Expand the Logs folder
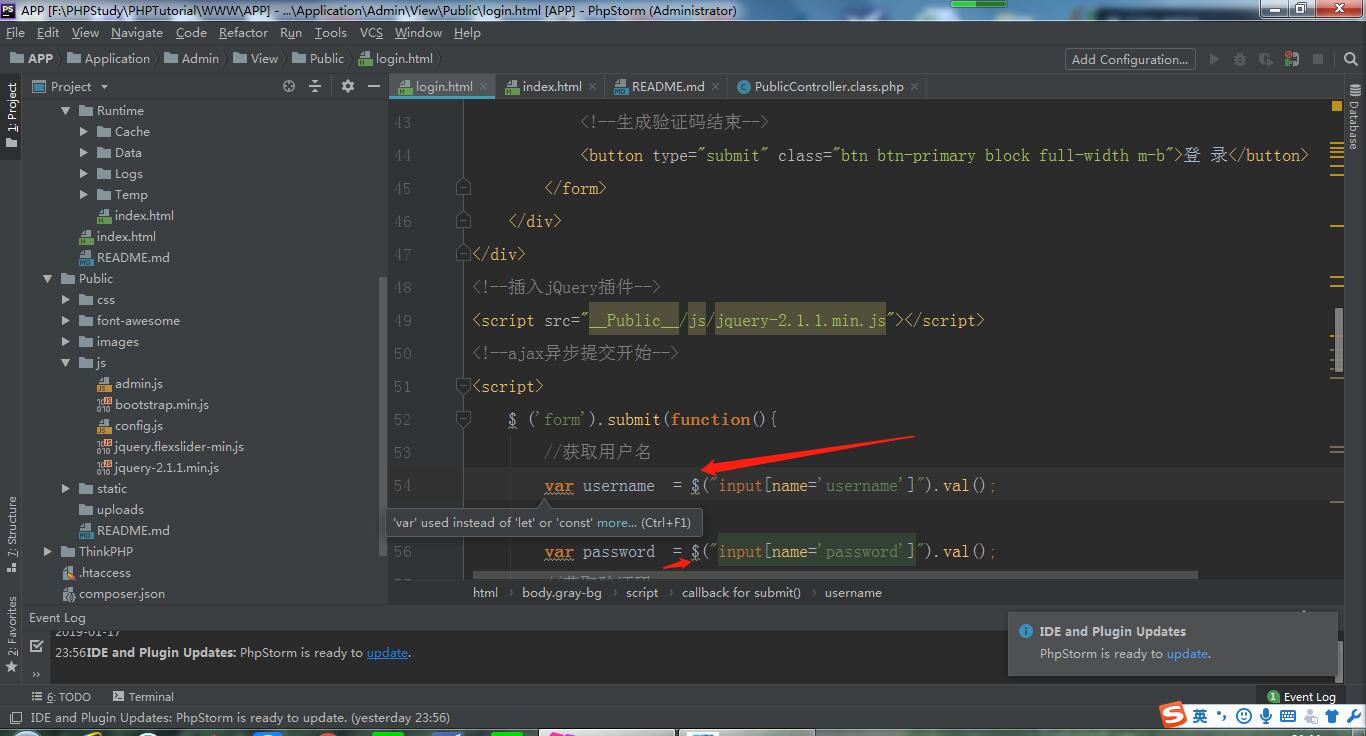This screenshot has height=736, width=1366. [x=84, y=174]
